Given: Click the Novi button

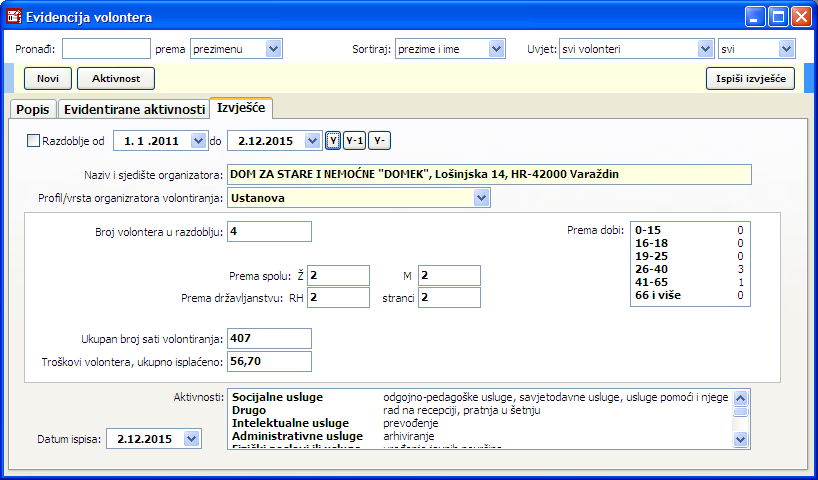Looking at the screenshot, I should (47, 78).
